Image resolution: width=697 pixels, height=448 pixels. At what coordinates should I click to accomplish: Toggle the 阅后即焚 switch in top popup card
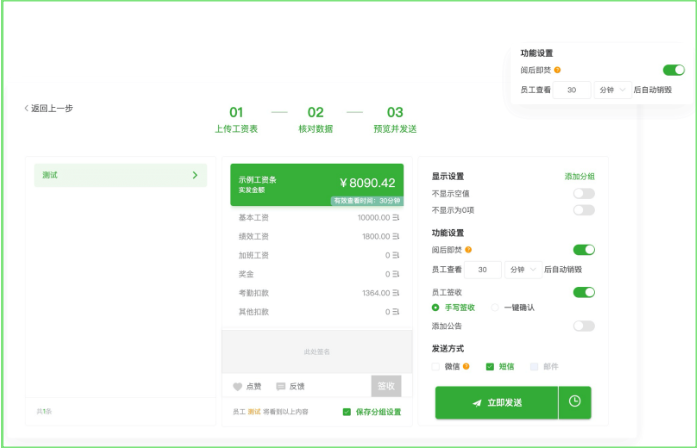(673, 70)
